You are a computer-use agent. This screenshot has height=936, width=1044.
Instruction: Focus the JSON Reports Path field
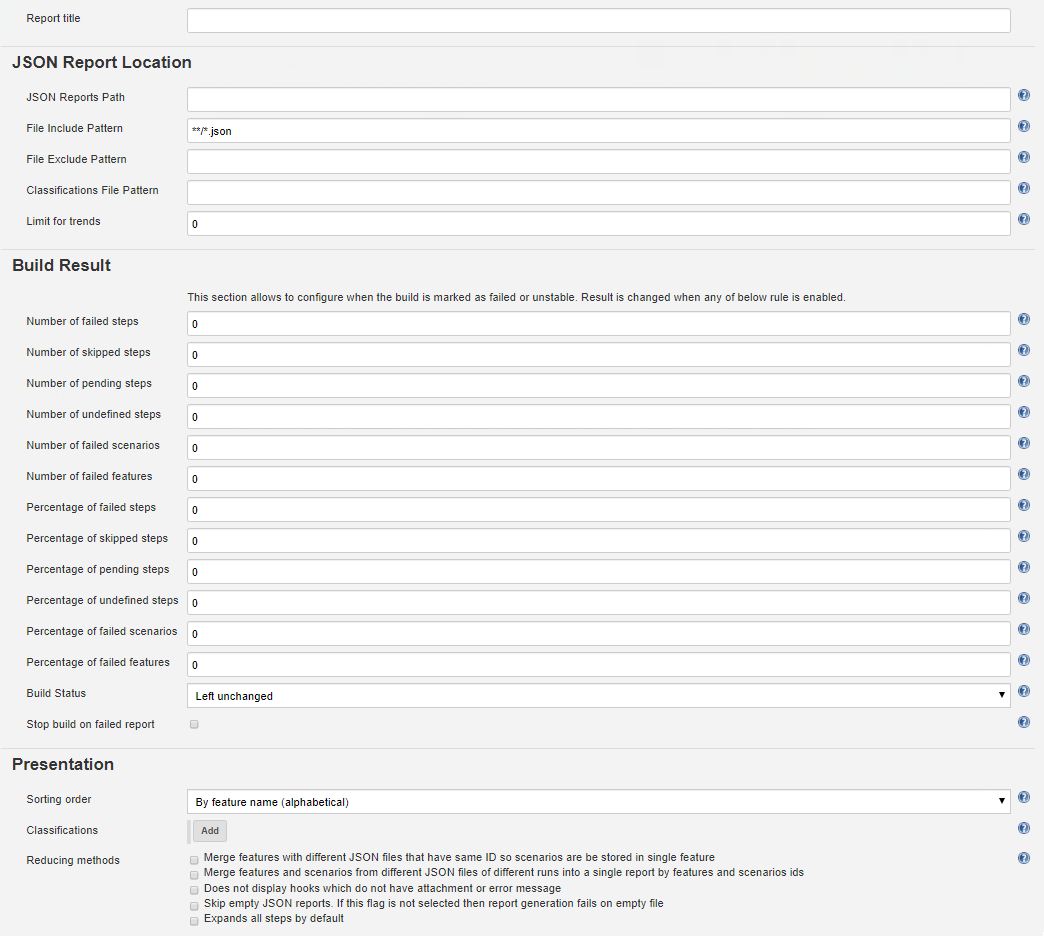(599, 99)
